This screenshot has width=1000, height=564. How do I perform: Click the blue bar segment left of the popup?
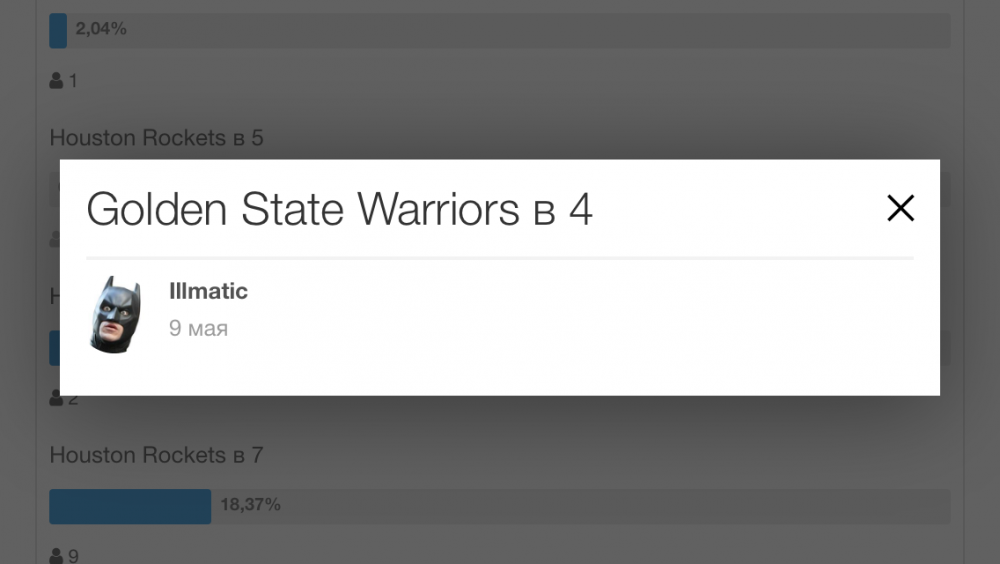(54, 348)
